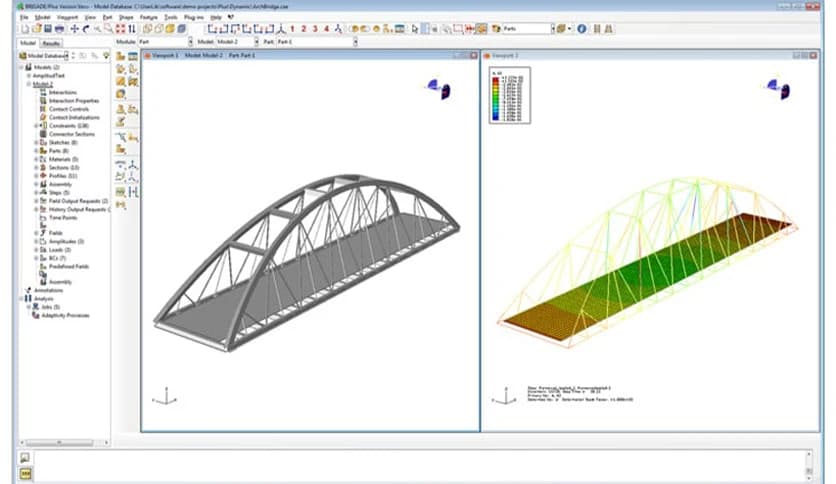Click the New model database icon
The height and width of the screenshot is (484, 836).
click(24, 29)
